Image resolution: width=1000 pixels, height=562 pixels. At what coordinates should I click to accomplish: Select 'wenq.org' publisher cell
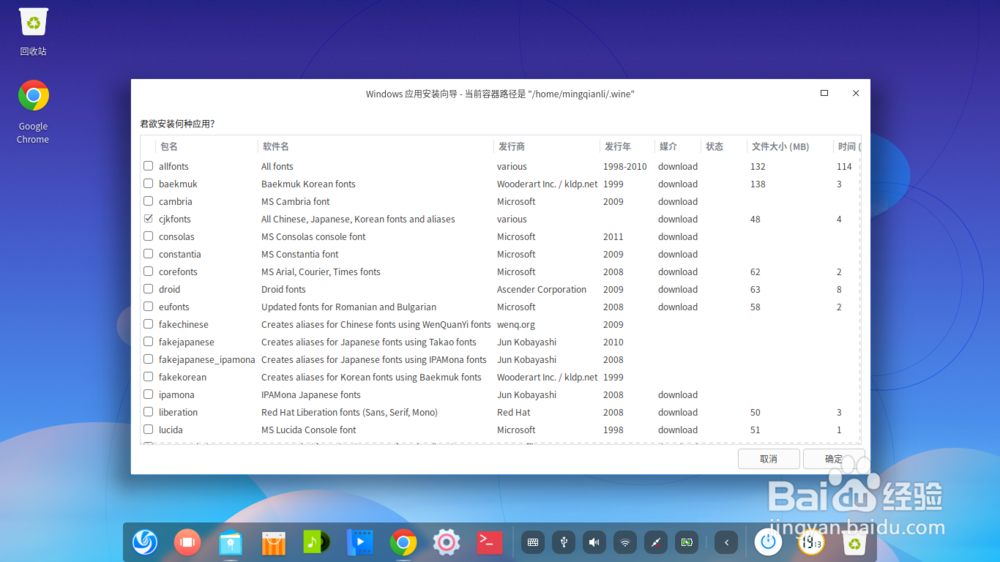coord(516,324)
